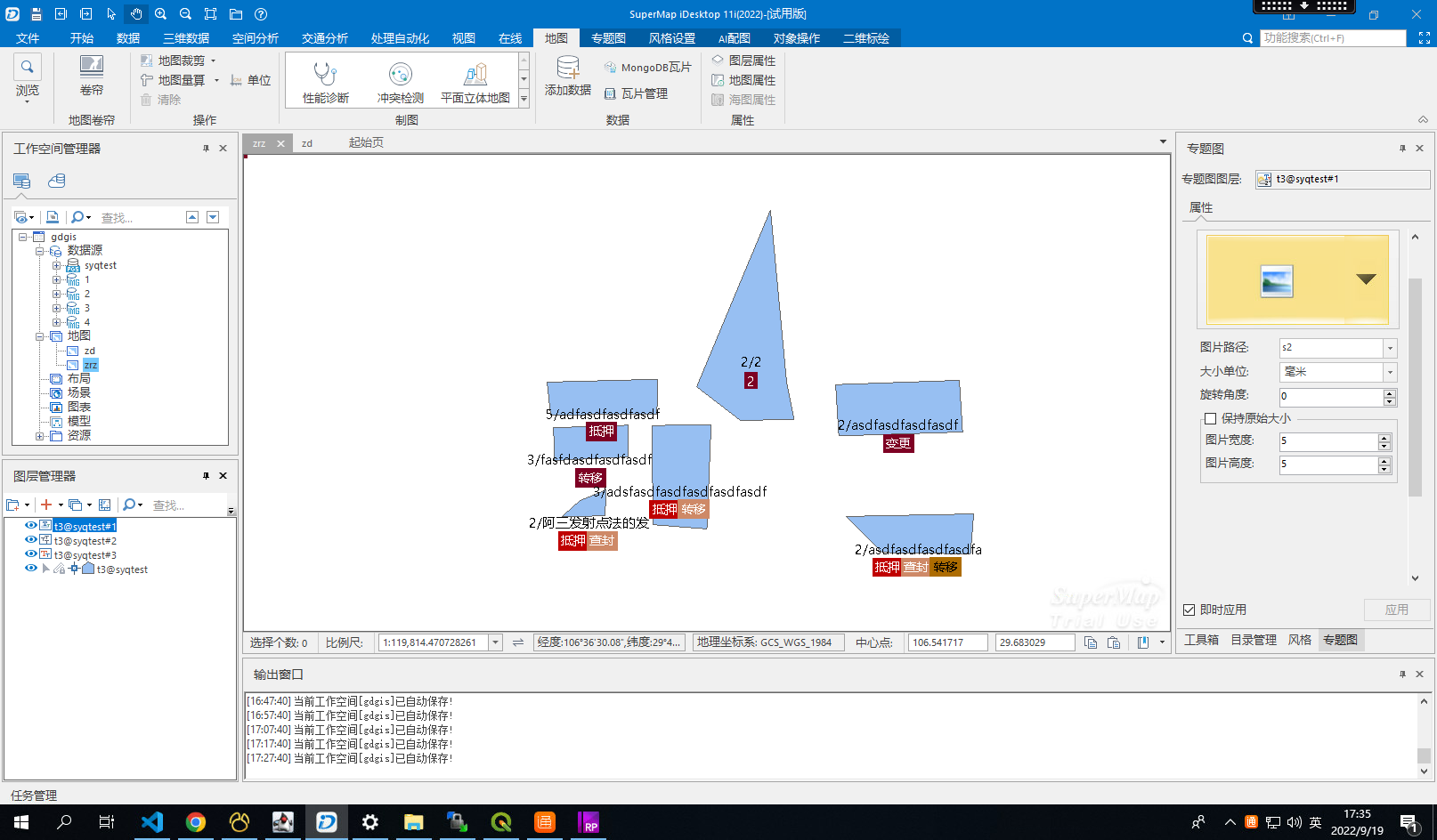Click the 卷帘 map swipe tool
Screen dimensions: 1437x840
(x=92, y=77)
